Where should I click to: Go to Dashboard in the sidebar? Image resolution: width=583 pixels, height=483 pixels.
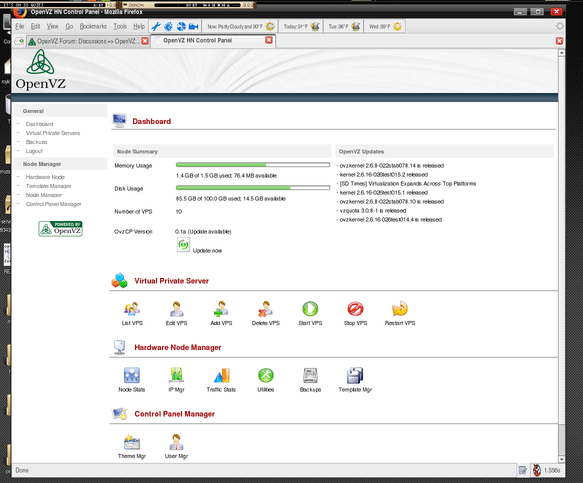click(x=39, y=124)
